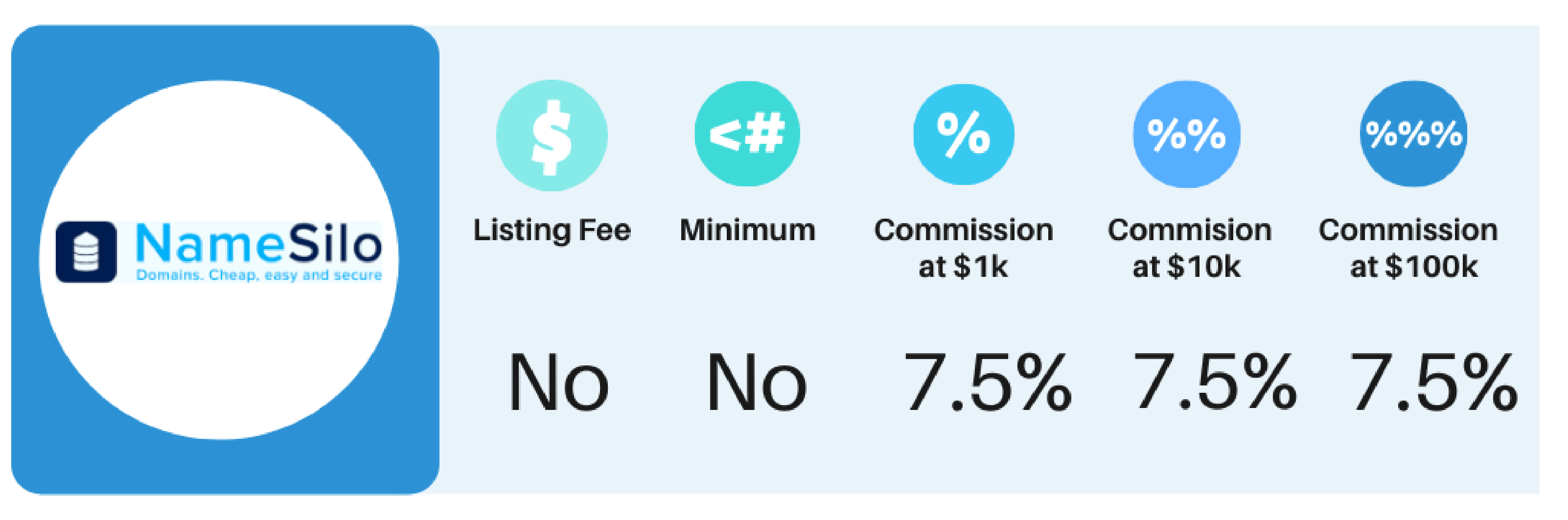The height and width of the screenshot is (520, 1568).
Task: Select the Commission at $100k label
Action: click(1408, 248)
